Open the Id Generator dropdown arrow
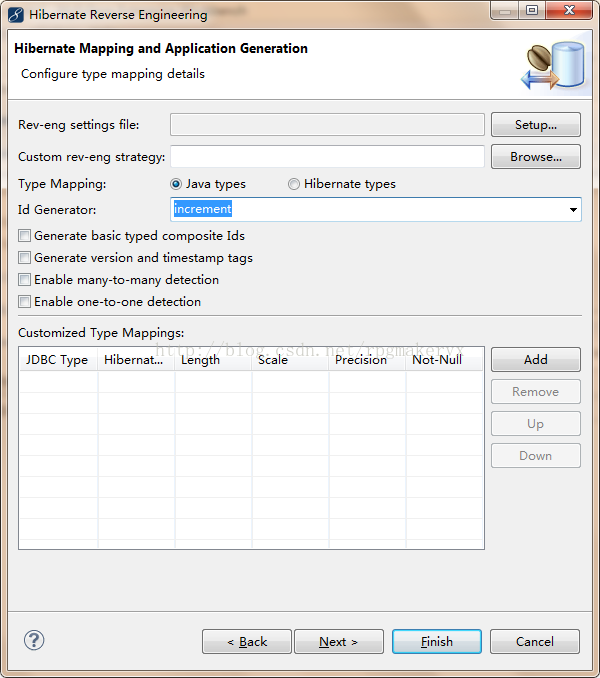Viewport: 600px width, 678px height. tap(573, 210)
